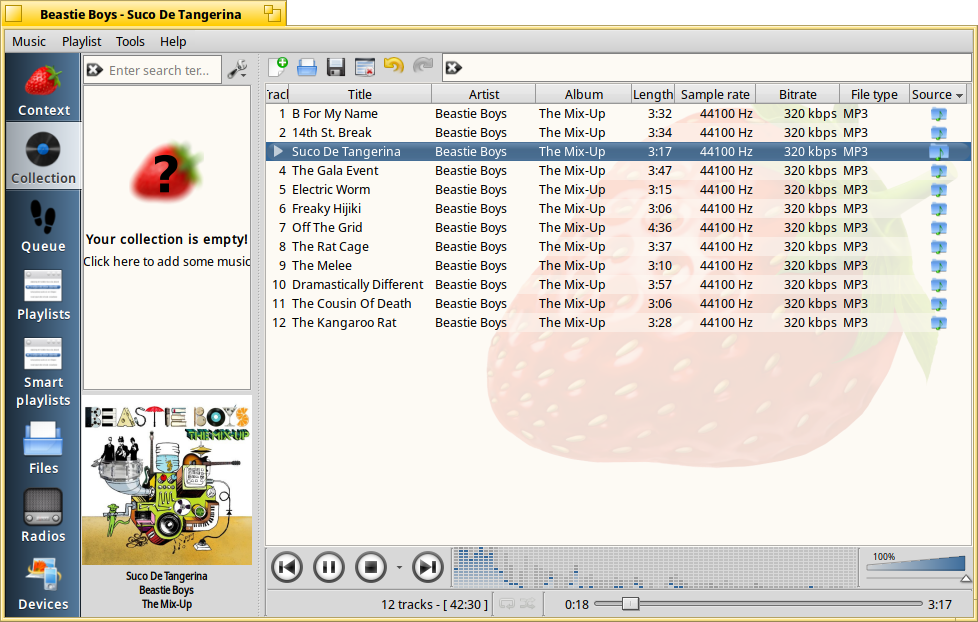This screenshot has height=622, width=978.
Task: Click the Mix-Up album cover art
Action: click(x=167, y=480)
